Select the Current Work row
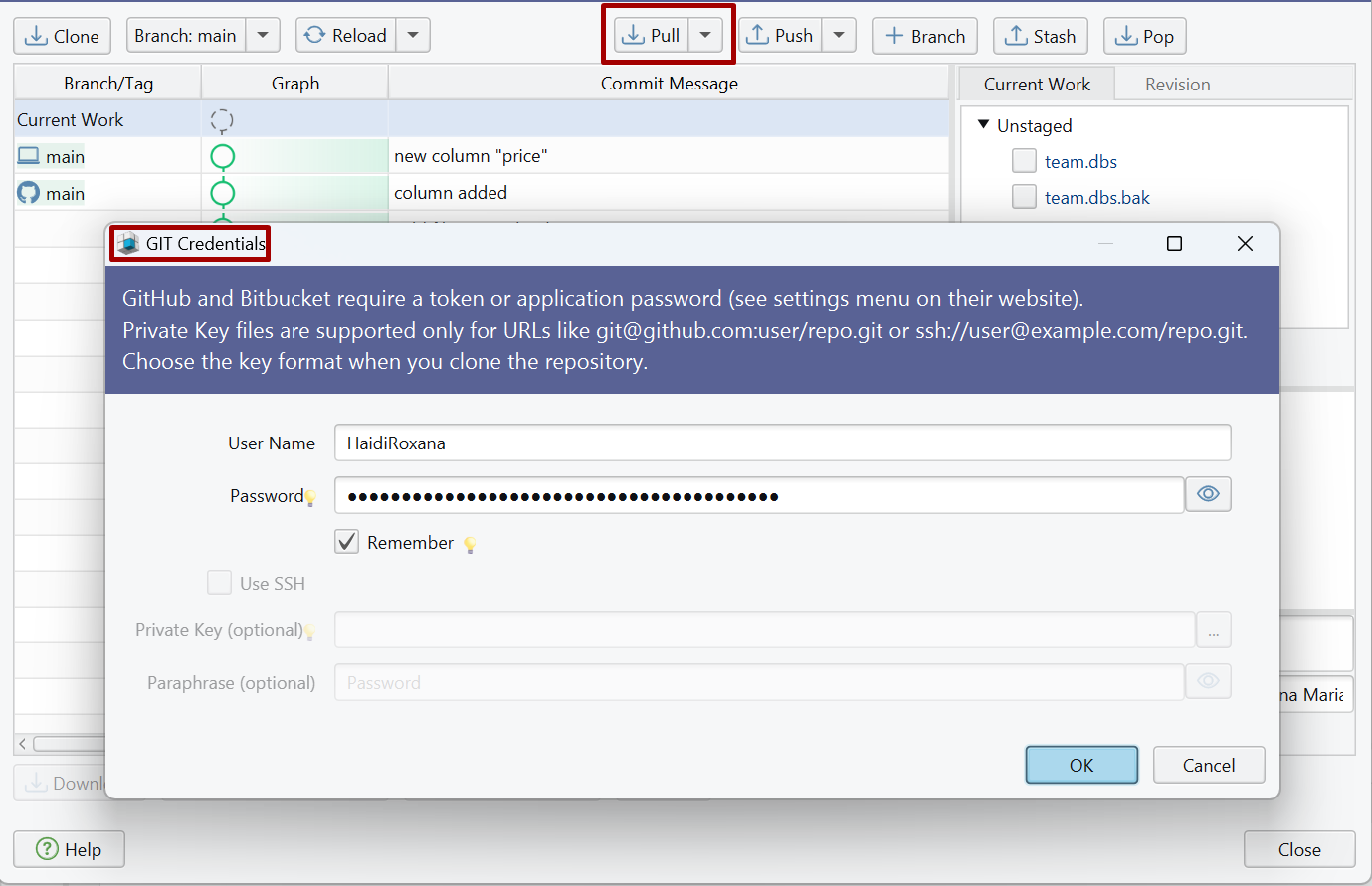1372x886 pixels. point(482,120)
